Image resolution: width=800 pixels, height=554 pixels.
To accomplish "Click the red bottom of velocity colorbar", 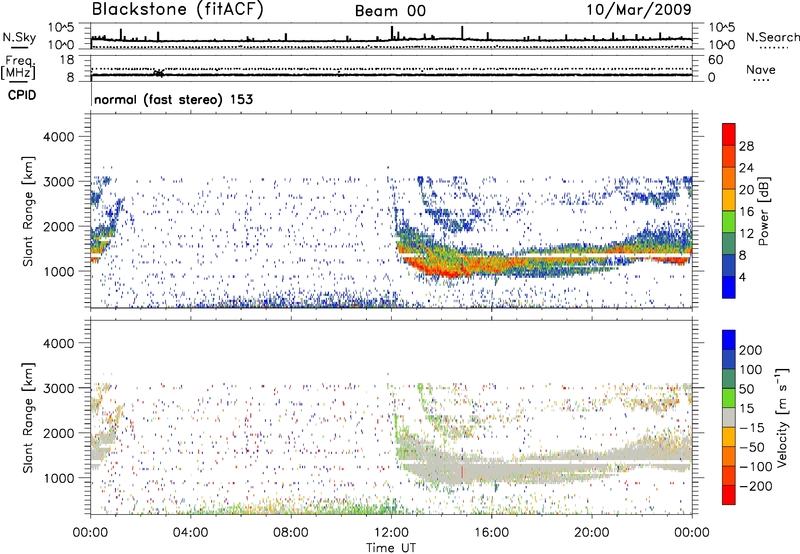I will 729,495.
